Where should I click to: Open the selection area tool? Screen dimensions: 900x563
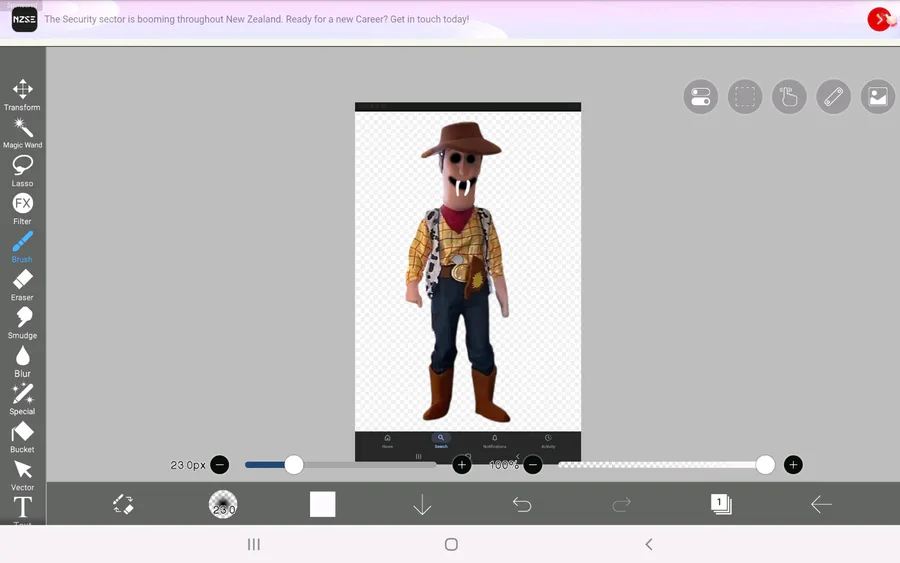pyautogui.click(x=744, y=96)
